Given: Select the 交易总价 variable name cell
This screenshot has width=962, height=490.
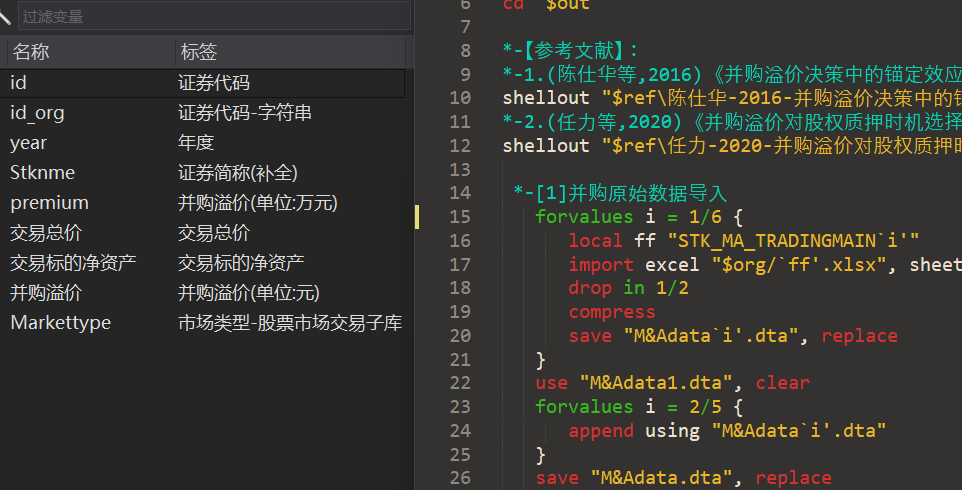Looking at the screenshot, I should 46,233.
